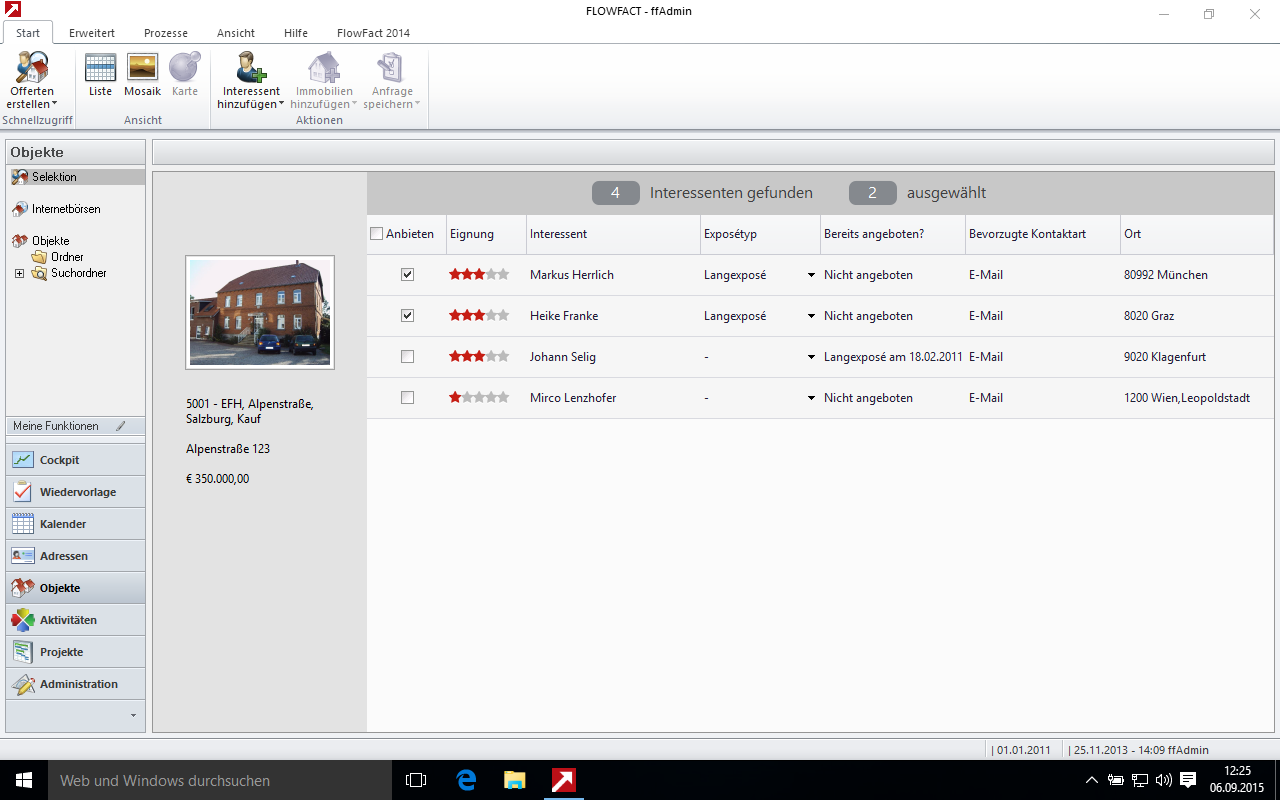
Task: Toggle the Anbieten select-all checkbox
Action: pos(377,234)
